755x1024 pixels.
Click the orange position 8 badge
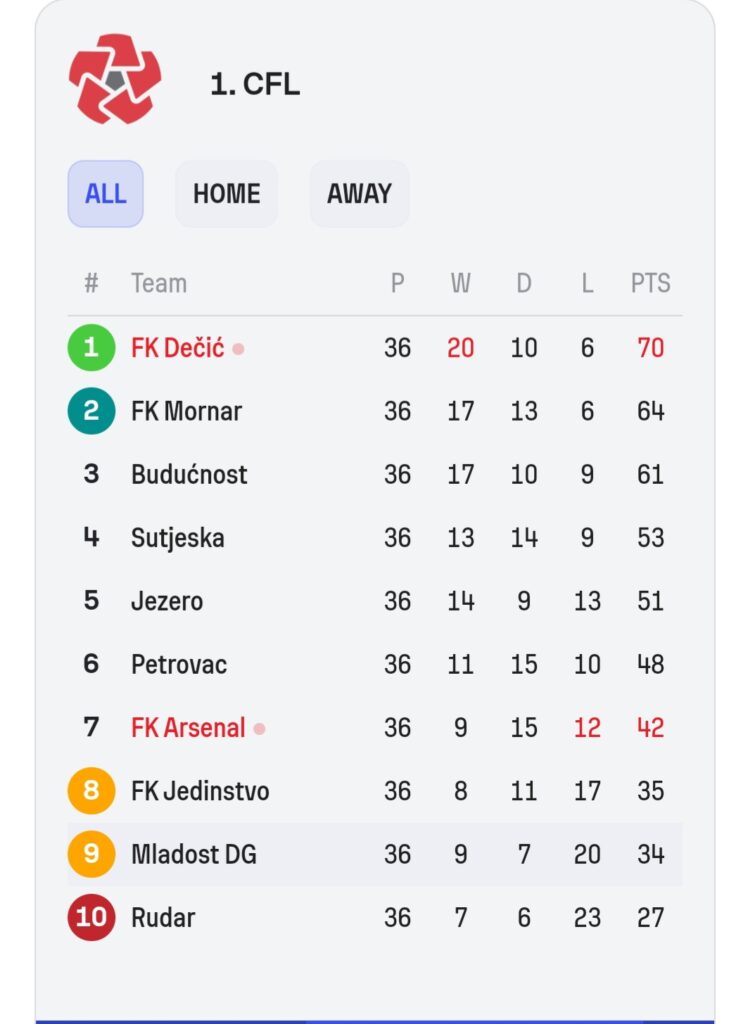[x=91, y=790]
